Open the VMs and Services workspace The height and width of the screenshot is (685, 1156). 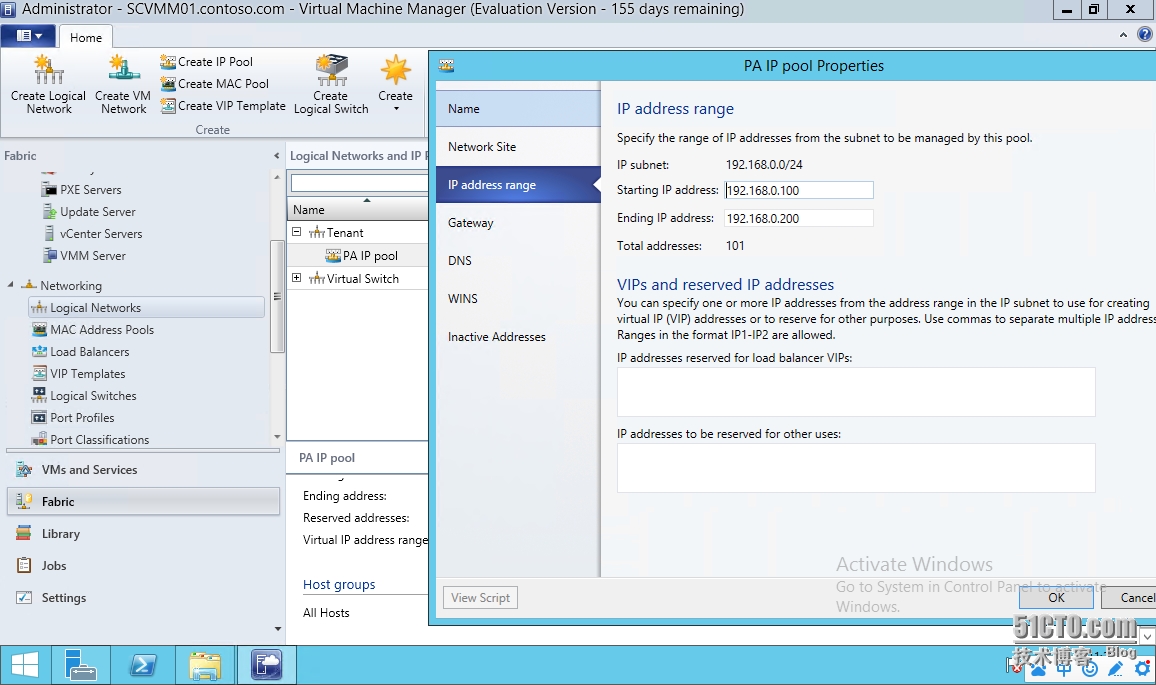click(143, 470)
